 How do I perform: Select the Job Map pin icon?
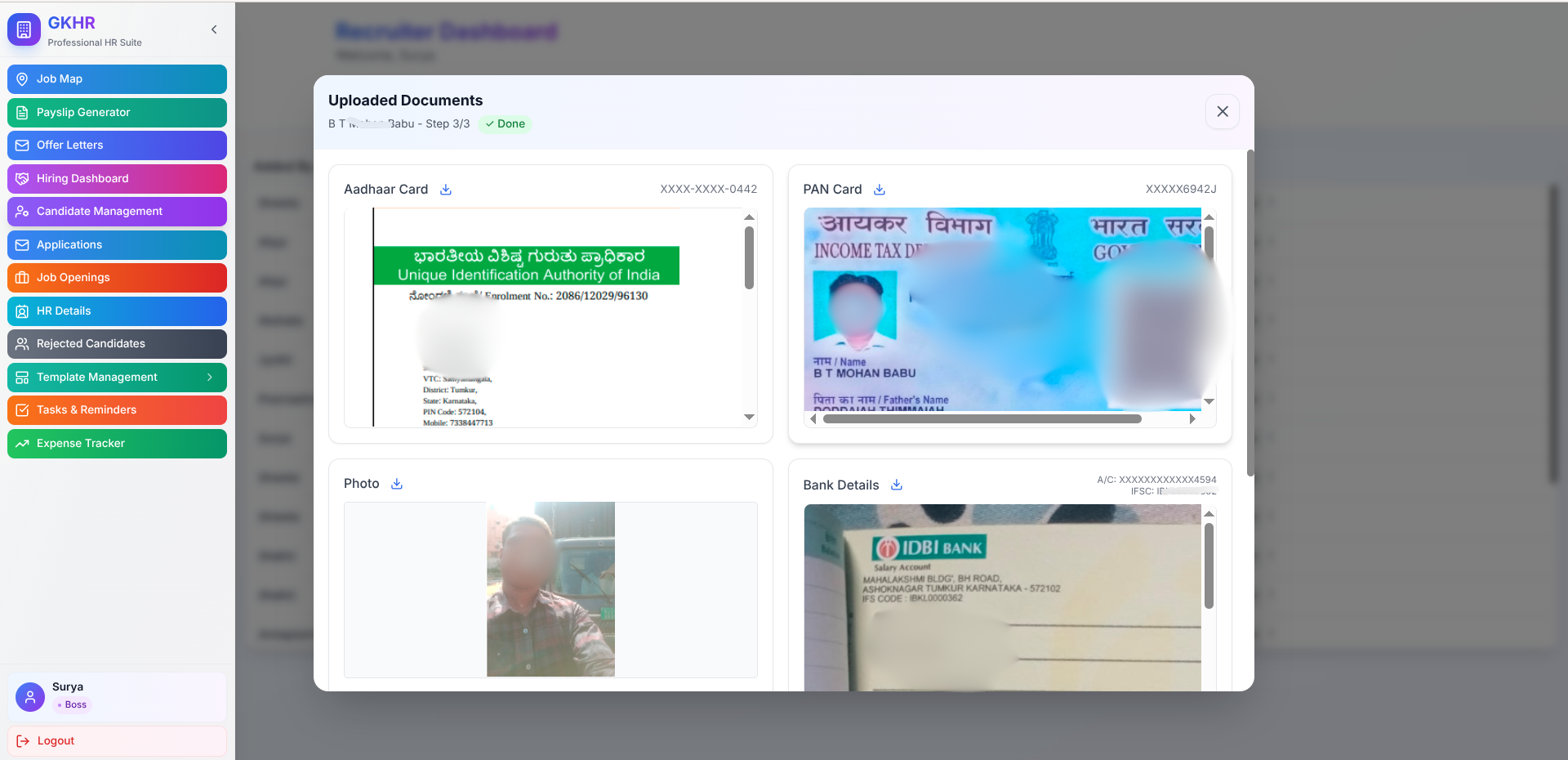pos(22,78)
